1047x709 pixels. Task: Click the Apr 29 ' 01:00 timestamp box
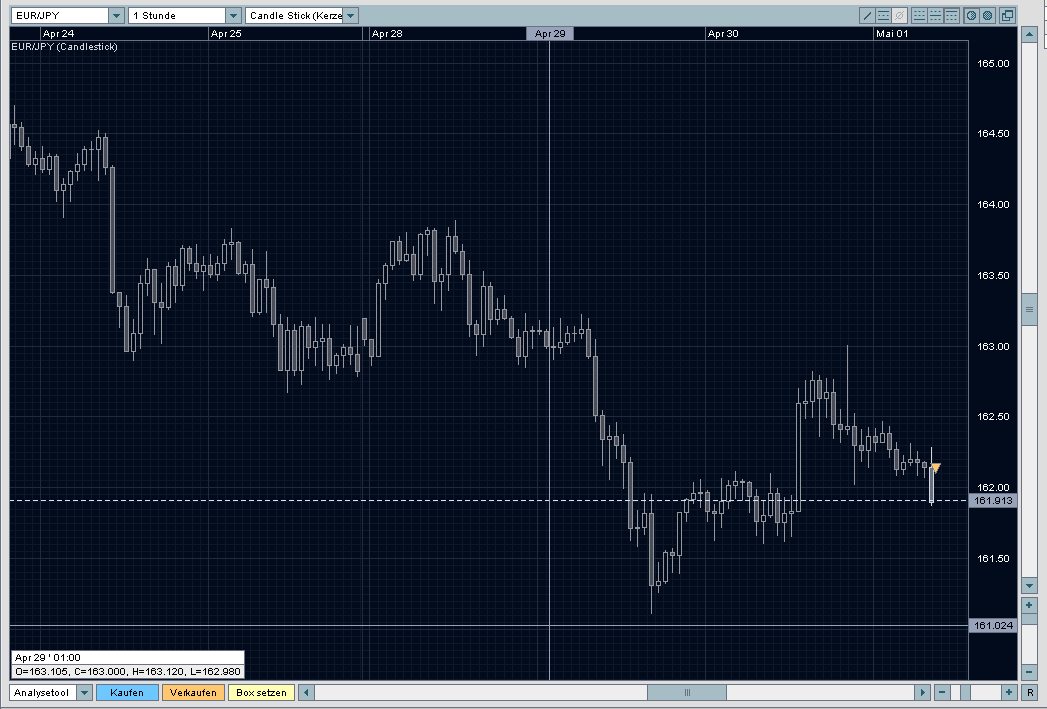[128, 658]
